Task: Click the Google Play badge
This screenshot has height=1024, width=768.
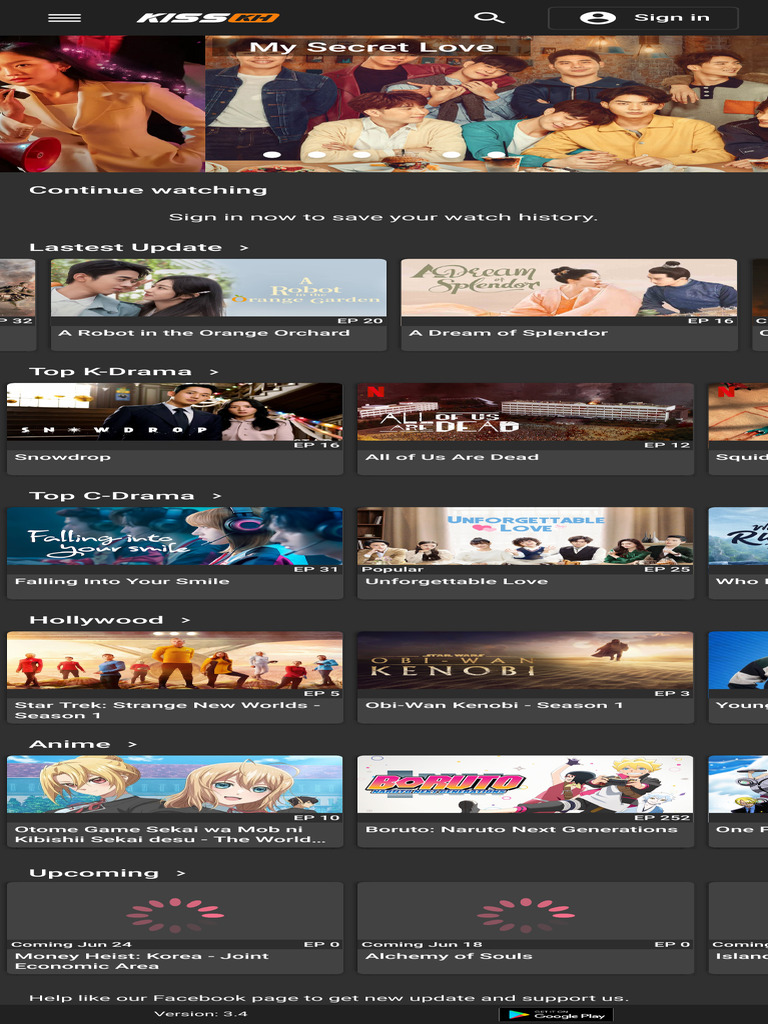Action: (556, 1015)
